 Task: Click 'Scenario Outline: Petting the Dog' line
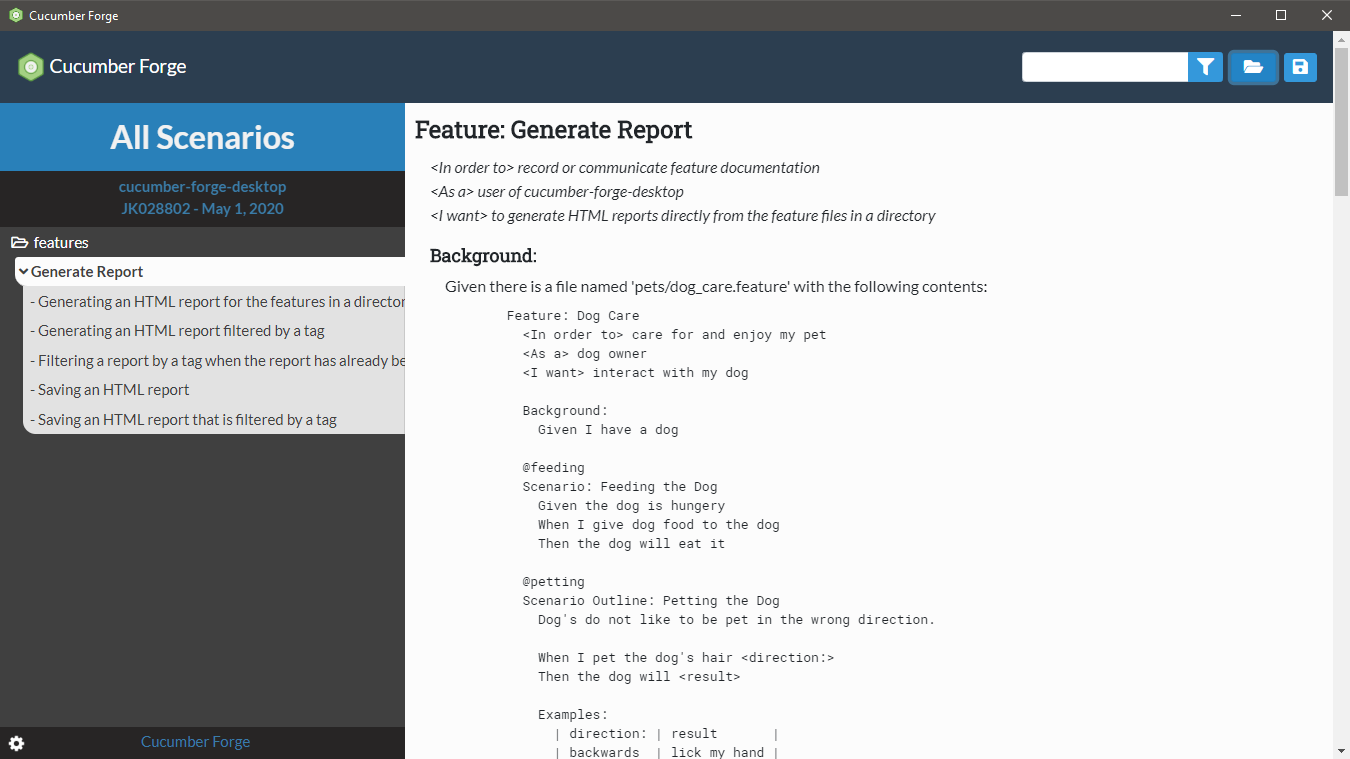(651, 601)
